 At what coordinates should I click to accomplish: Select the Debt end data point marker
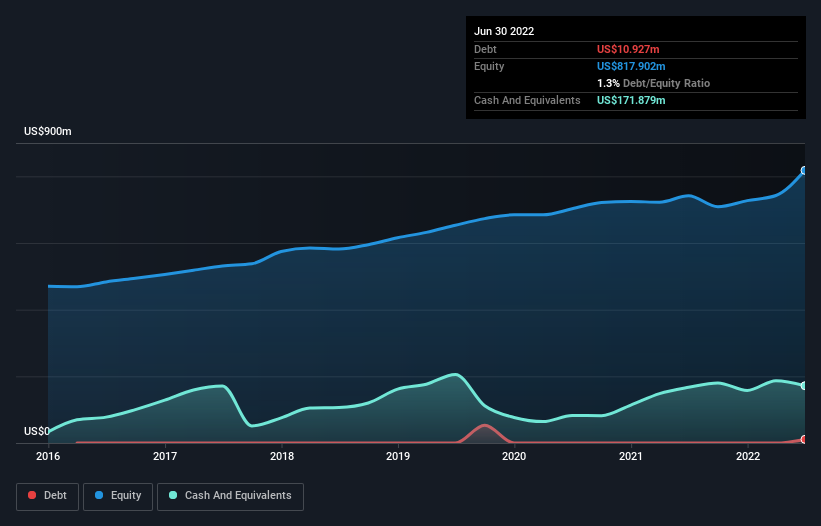(x=804, y=440)
